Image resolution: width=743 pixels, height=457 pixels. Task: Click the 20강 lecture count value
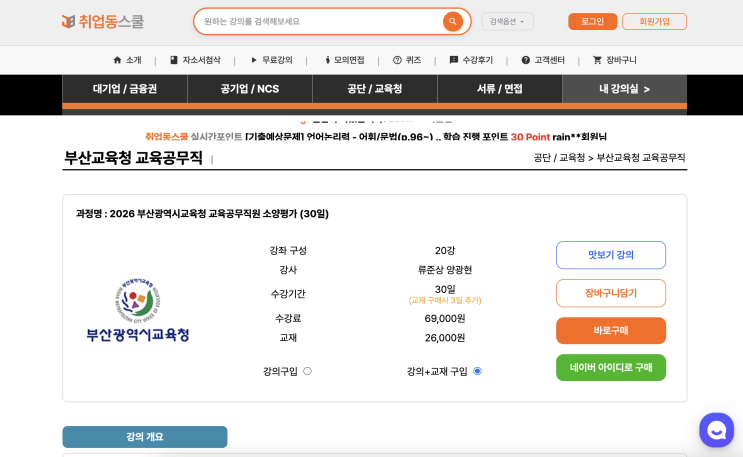444,250
